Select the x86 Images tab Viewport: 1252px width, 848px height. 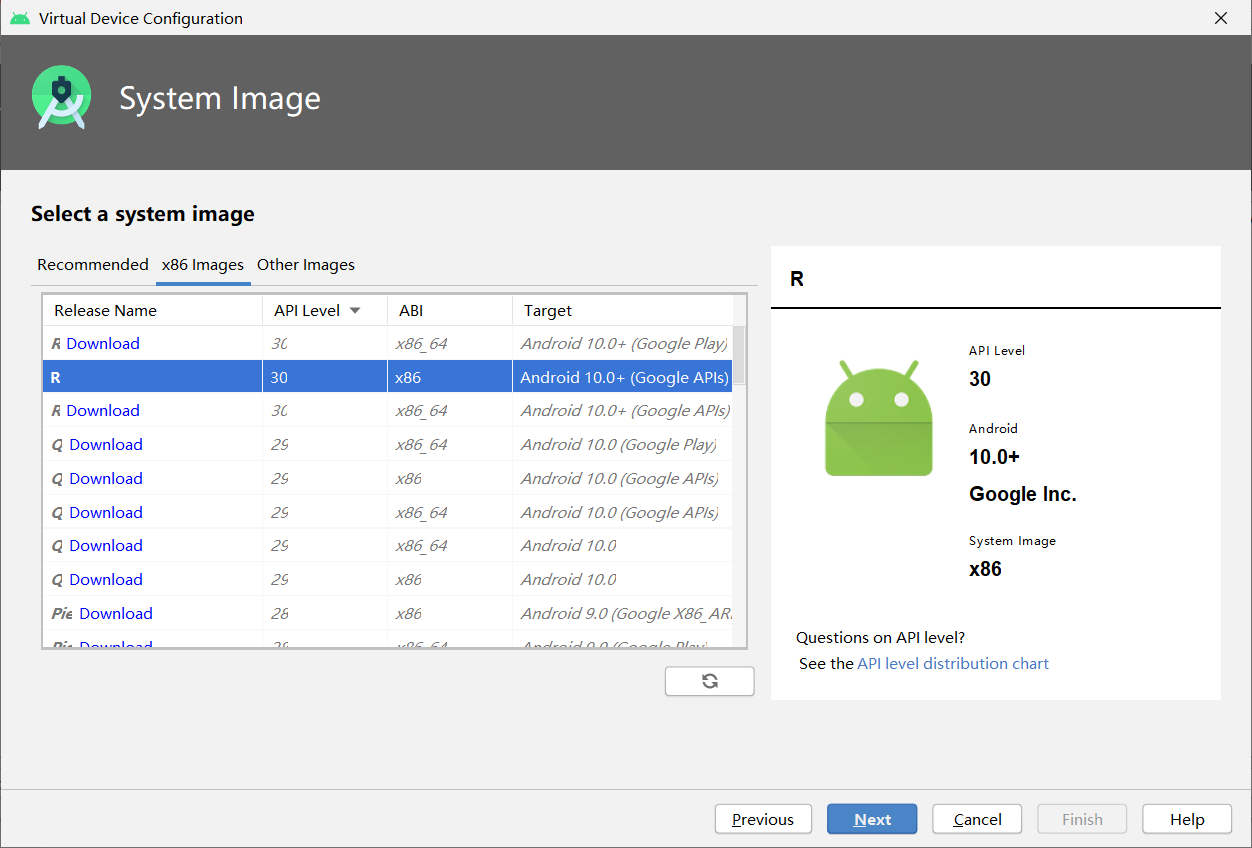coord(203,265)
